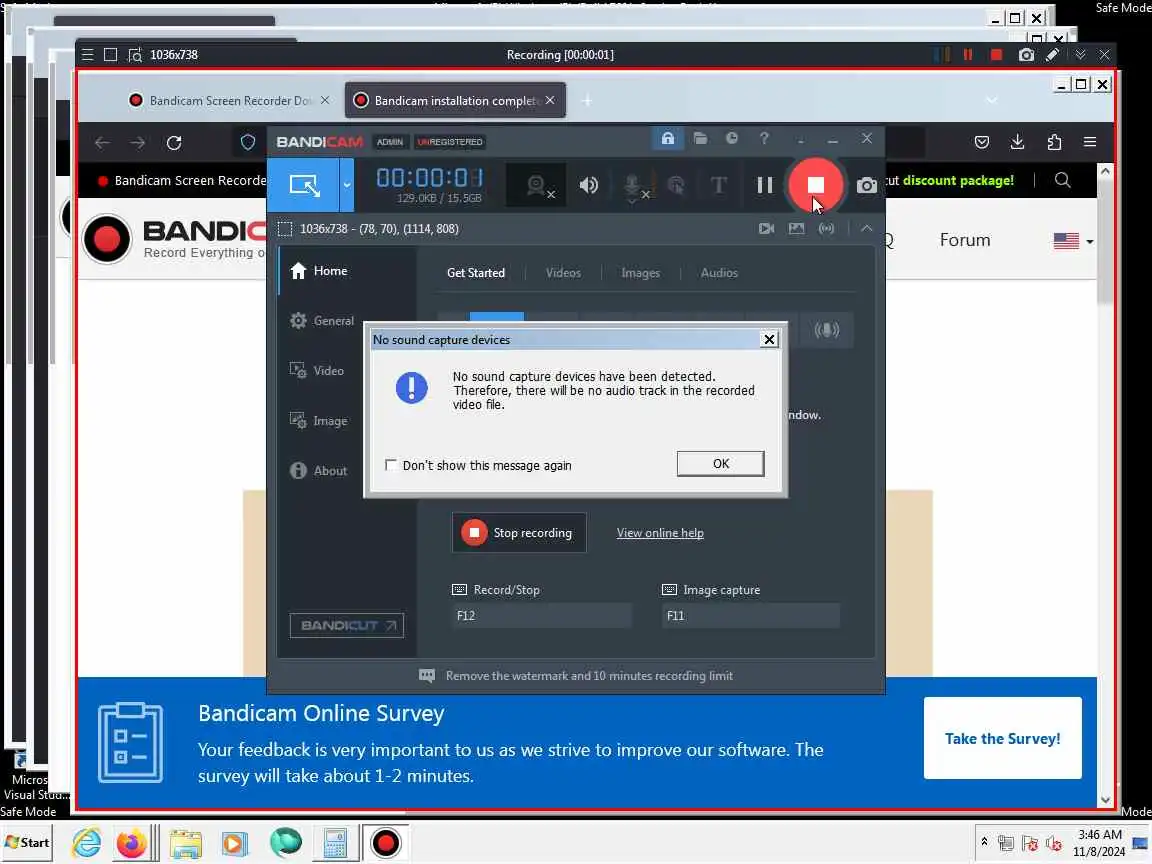Open the View online help link
The width and height of the screenshot is (1152, 864).
point(660,533)
